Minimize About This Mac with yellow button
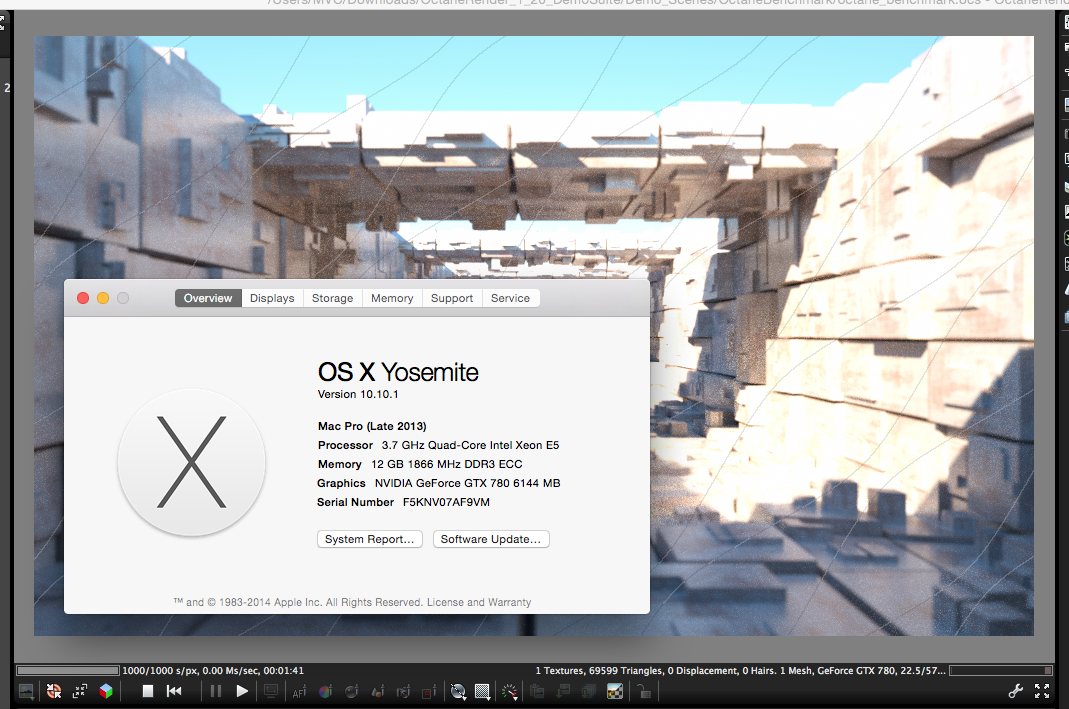 click(103, 298)
